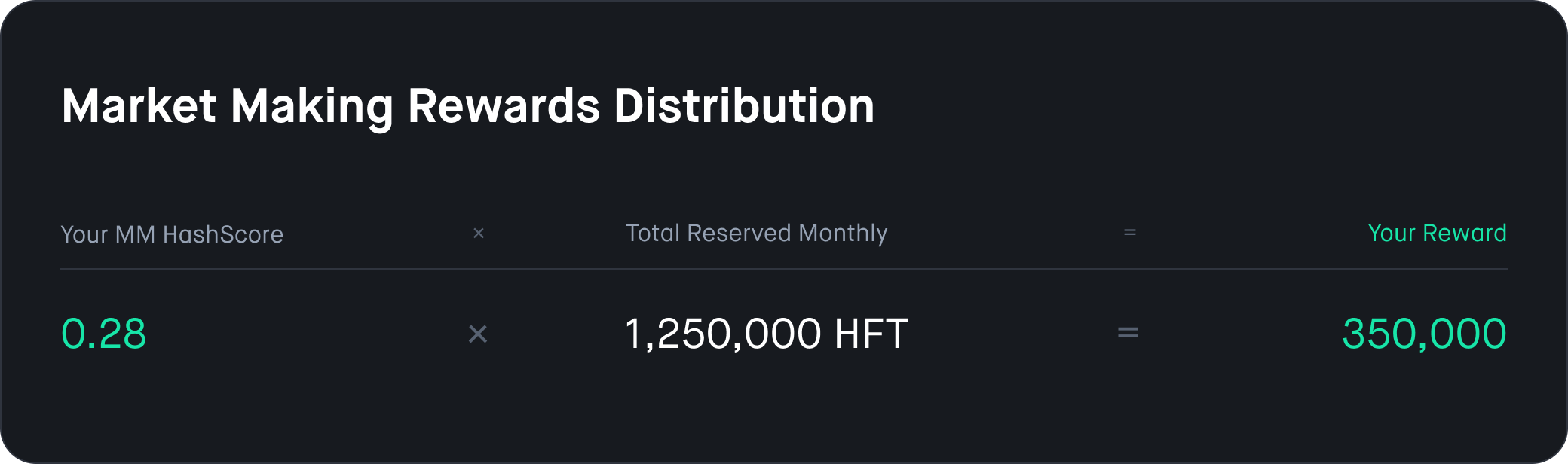The height and width of the screenshot is (464, 1568).
Task: Click the small equals sign in header row
Action: (x=1129, y=233)
